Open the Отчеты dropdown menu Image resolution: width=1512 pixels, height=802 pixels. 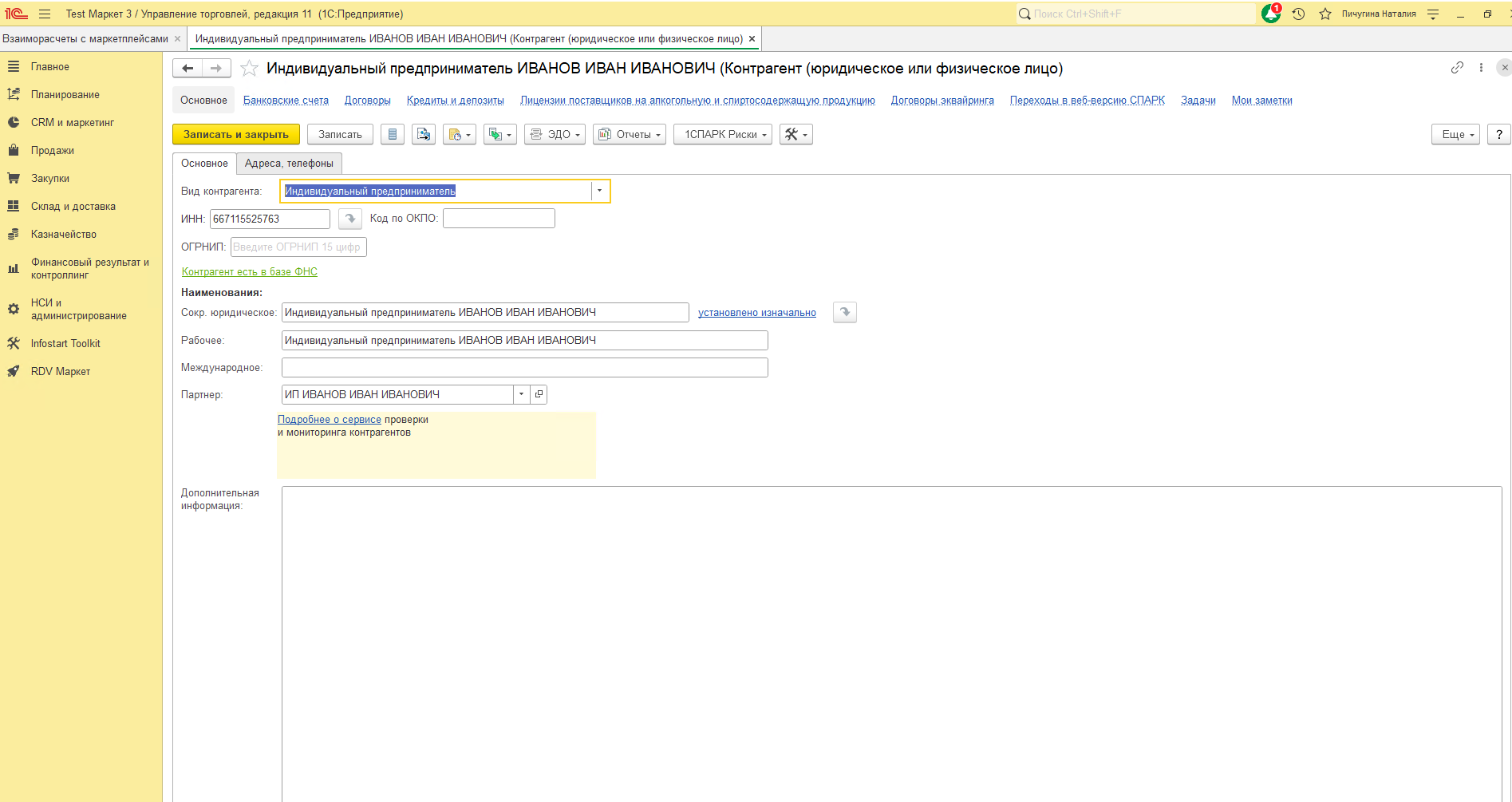630,134
